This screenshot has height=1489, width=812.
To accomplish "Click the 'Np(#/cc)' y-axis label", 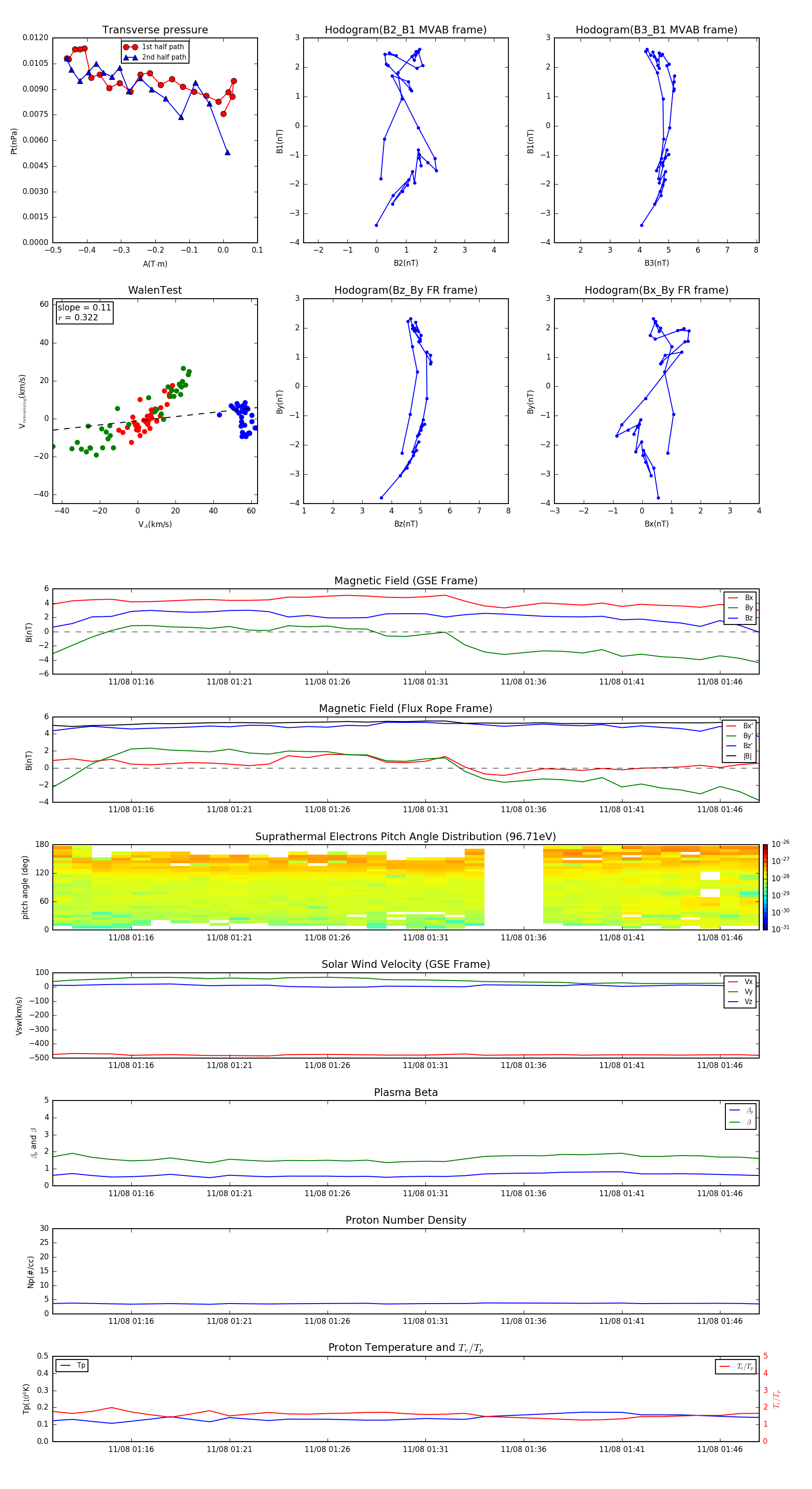I will (31, 1271).
